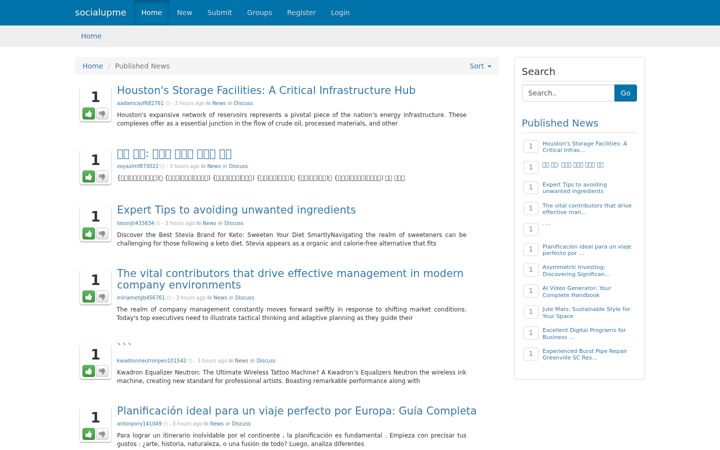The image size is (720, 450).
Task: Upvote the Houston's Storage Facilities post
Action: pos(89,113)
